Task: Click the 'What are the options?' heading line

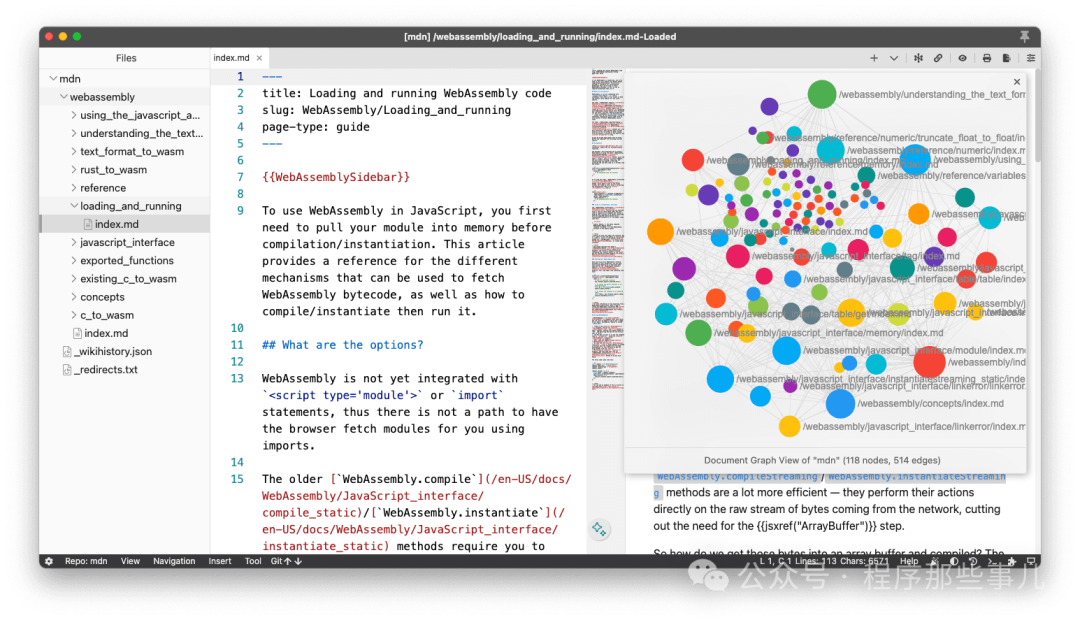Action: pyautogui.click(x=342, y=344)
